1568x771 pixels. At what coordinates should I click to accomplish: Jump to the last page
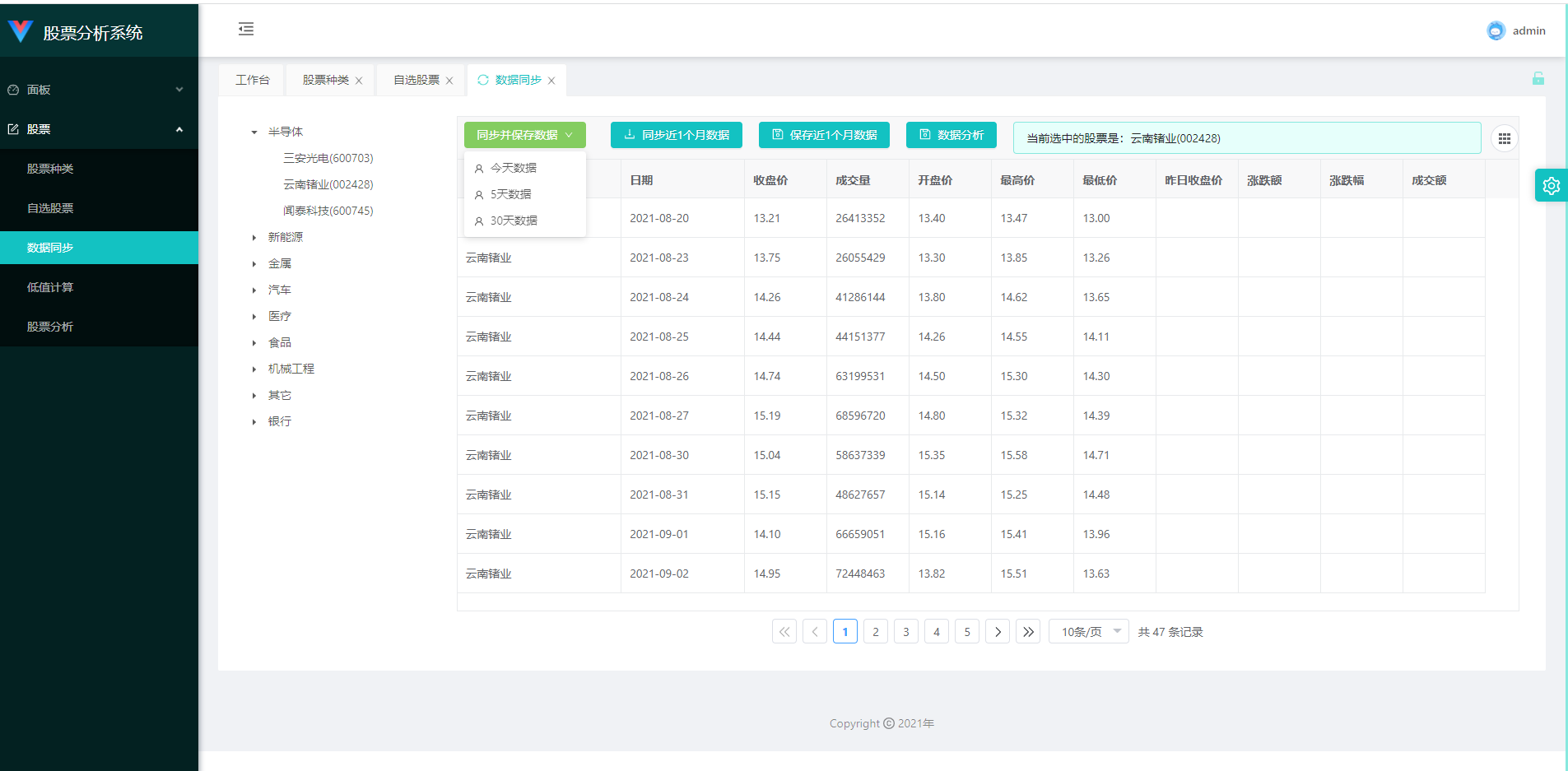tap(1028, 632)
